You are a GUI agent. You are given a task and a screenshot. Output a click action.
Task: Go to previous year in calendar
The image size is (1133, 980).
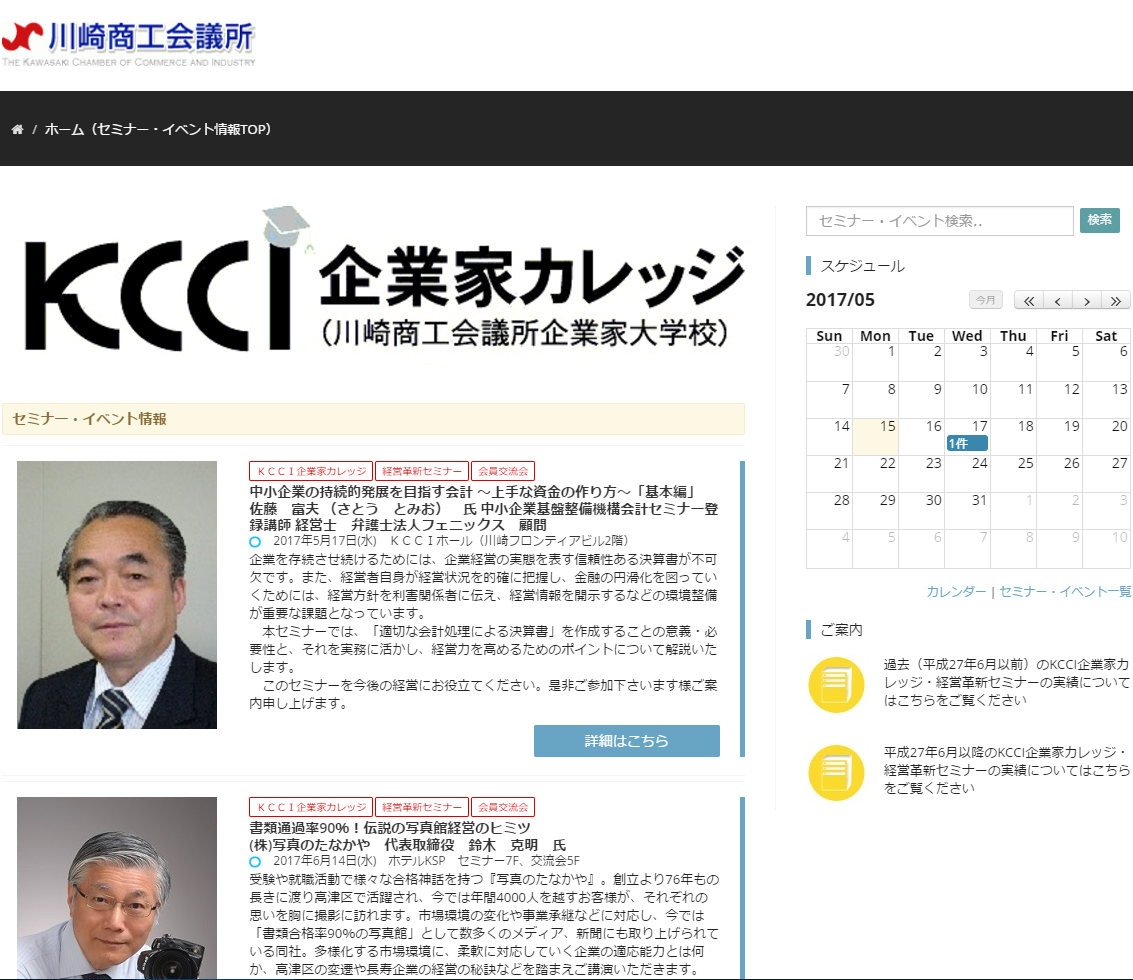[1029, 301]
